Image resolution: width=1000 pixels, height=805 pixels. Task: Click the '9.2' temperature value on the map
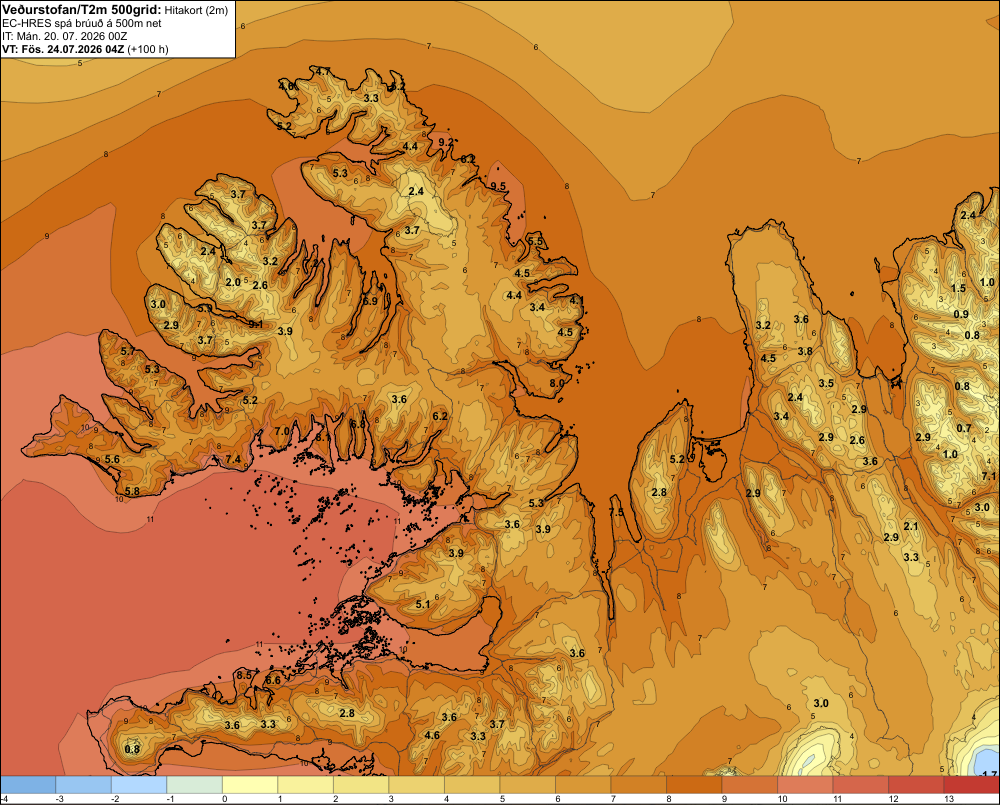(x=446, y=142)
